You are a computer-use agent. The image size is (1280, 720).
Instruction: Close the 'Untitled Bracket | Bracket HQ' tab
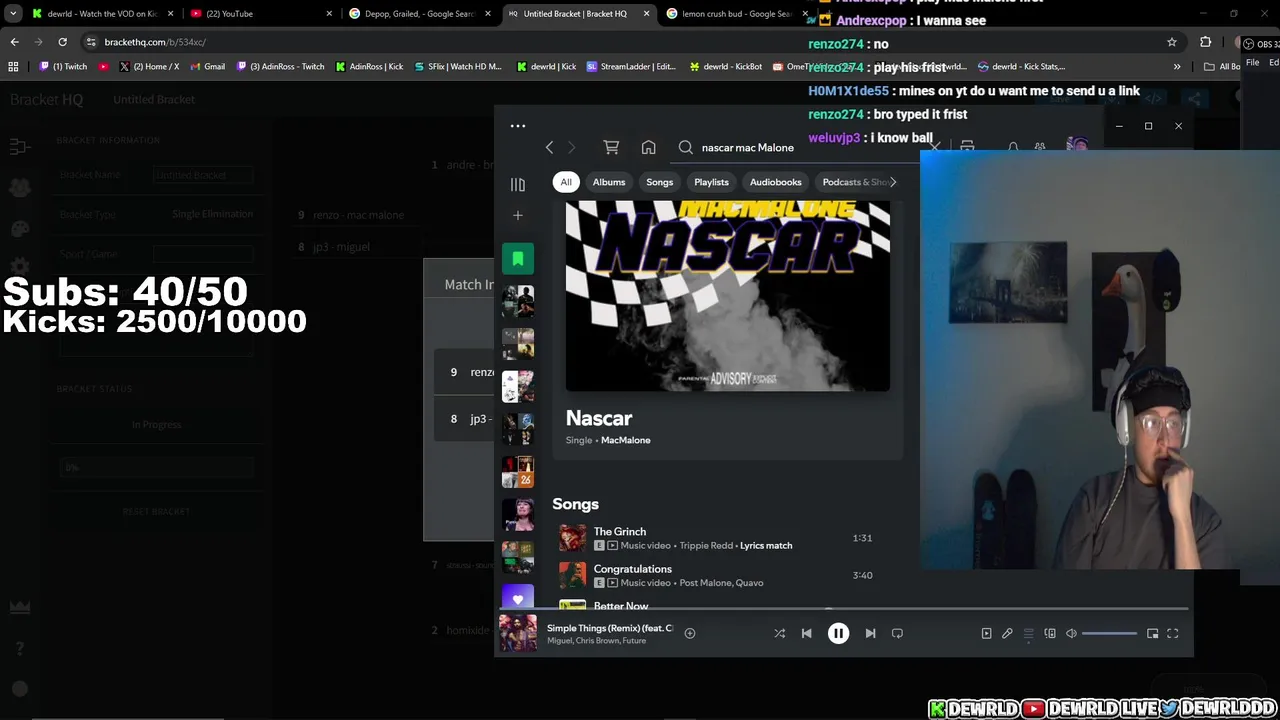646,13
